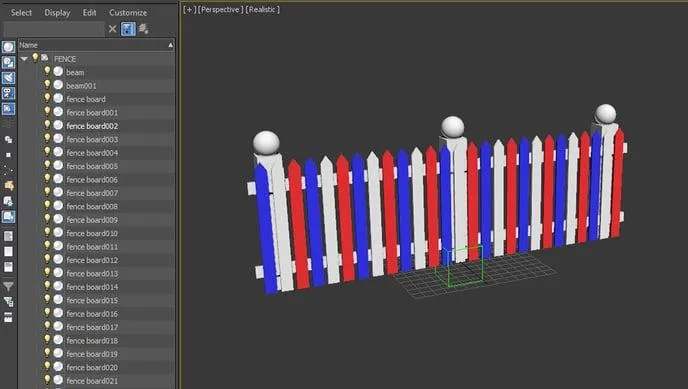Toggle the Display Helpers filter icon
Viewport: 688px width, 389px height.
coord(8,109)
